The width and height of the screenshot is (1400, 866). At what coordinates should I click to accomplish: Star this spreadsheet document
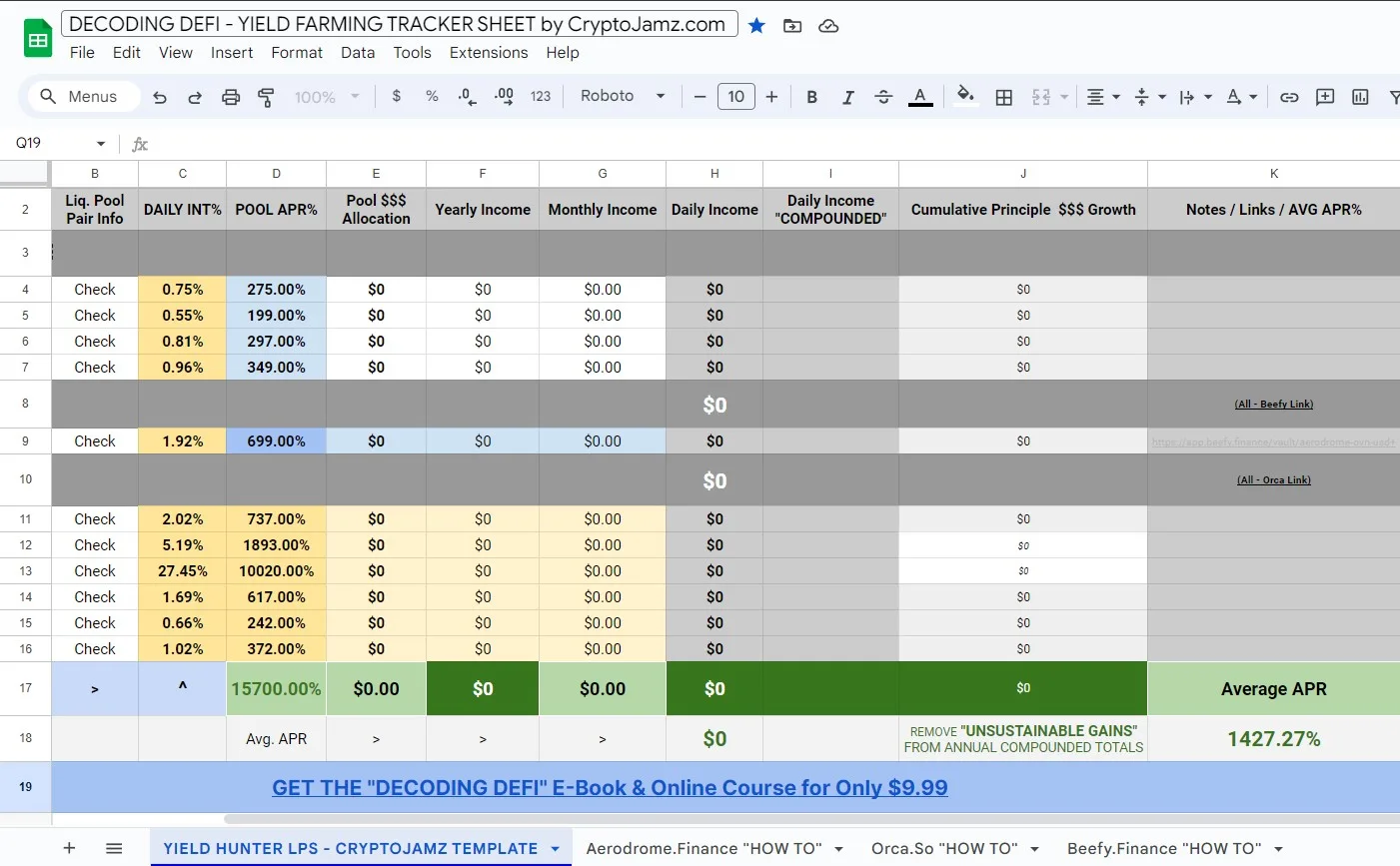(x=756, y=25)
